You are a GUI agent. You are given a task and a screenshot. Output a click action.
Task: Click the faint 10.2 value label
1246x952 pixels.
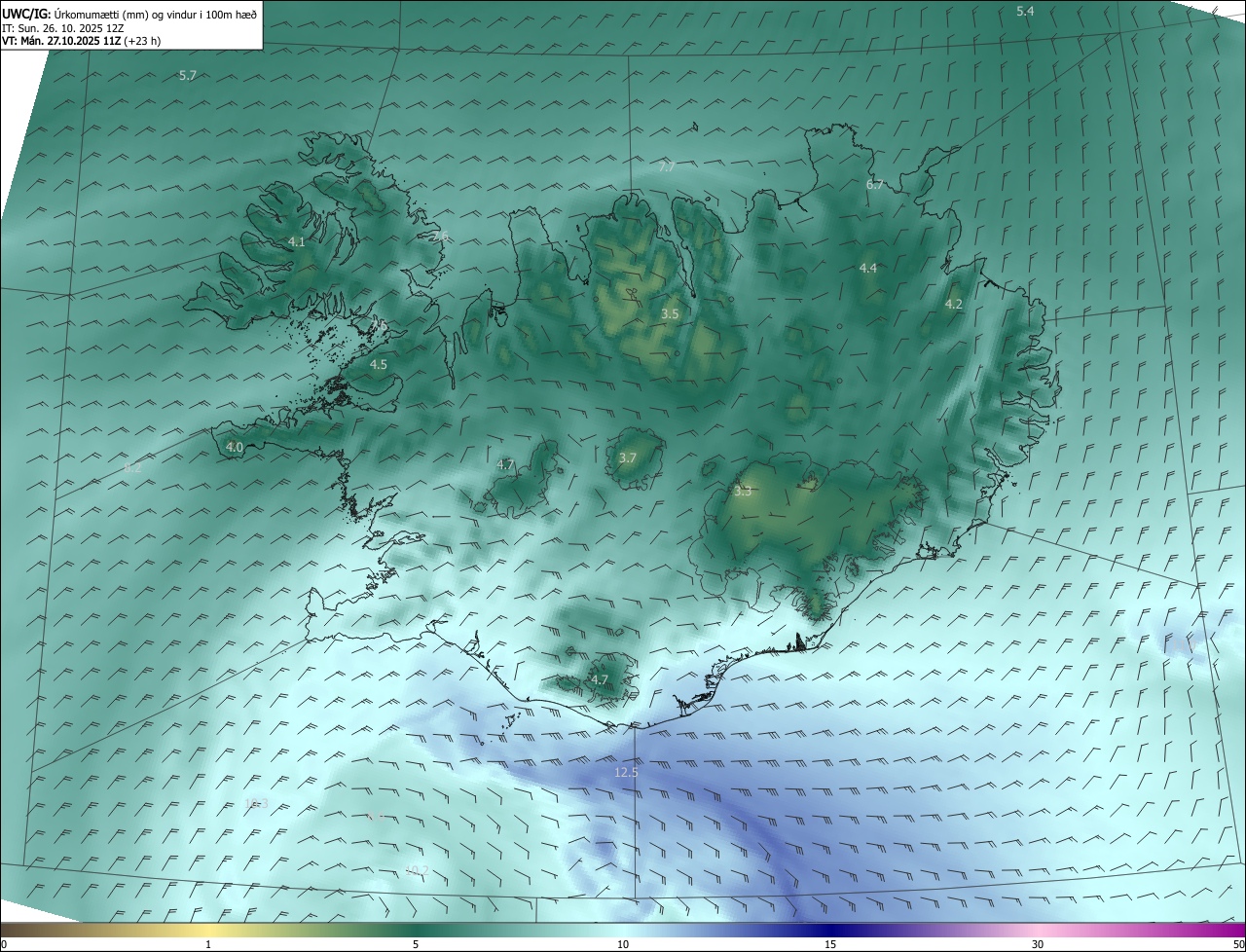[417, 870]
